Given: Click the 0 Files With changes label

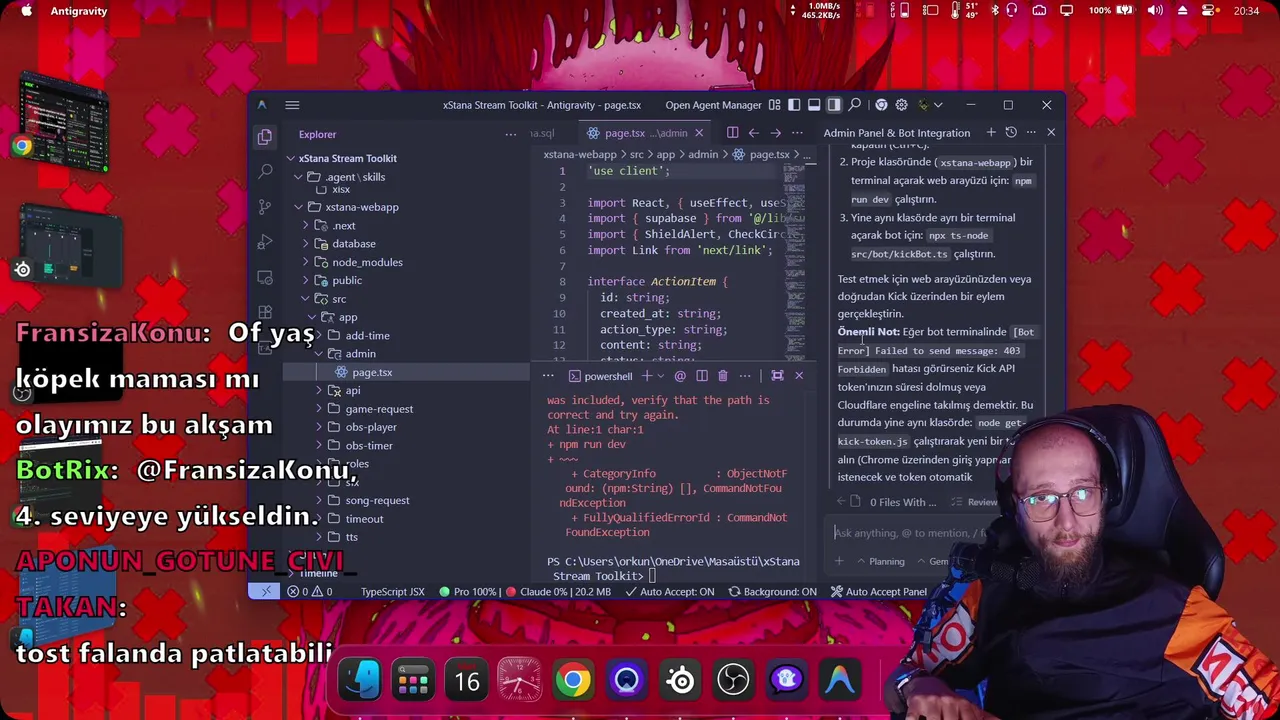Looking at the screenshot, I should (903, 502).
